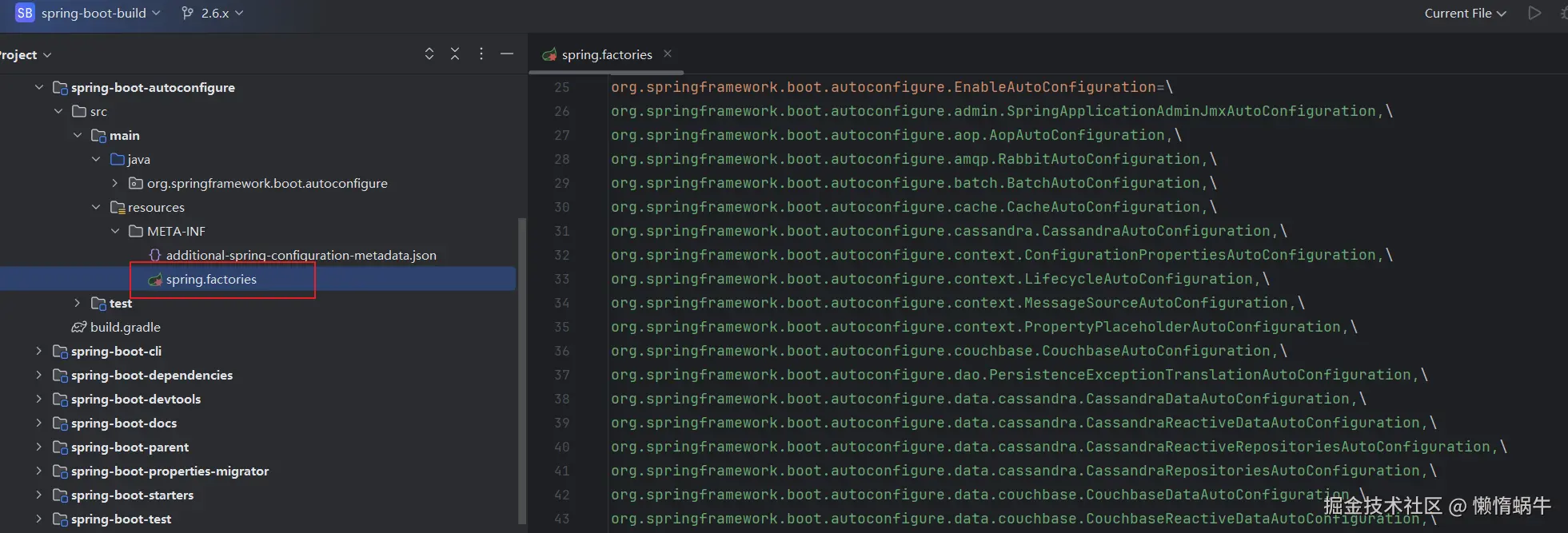Select spring-boot-autoconfigure module node
This screenshot has height=533, width=1568.
153,87
